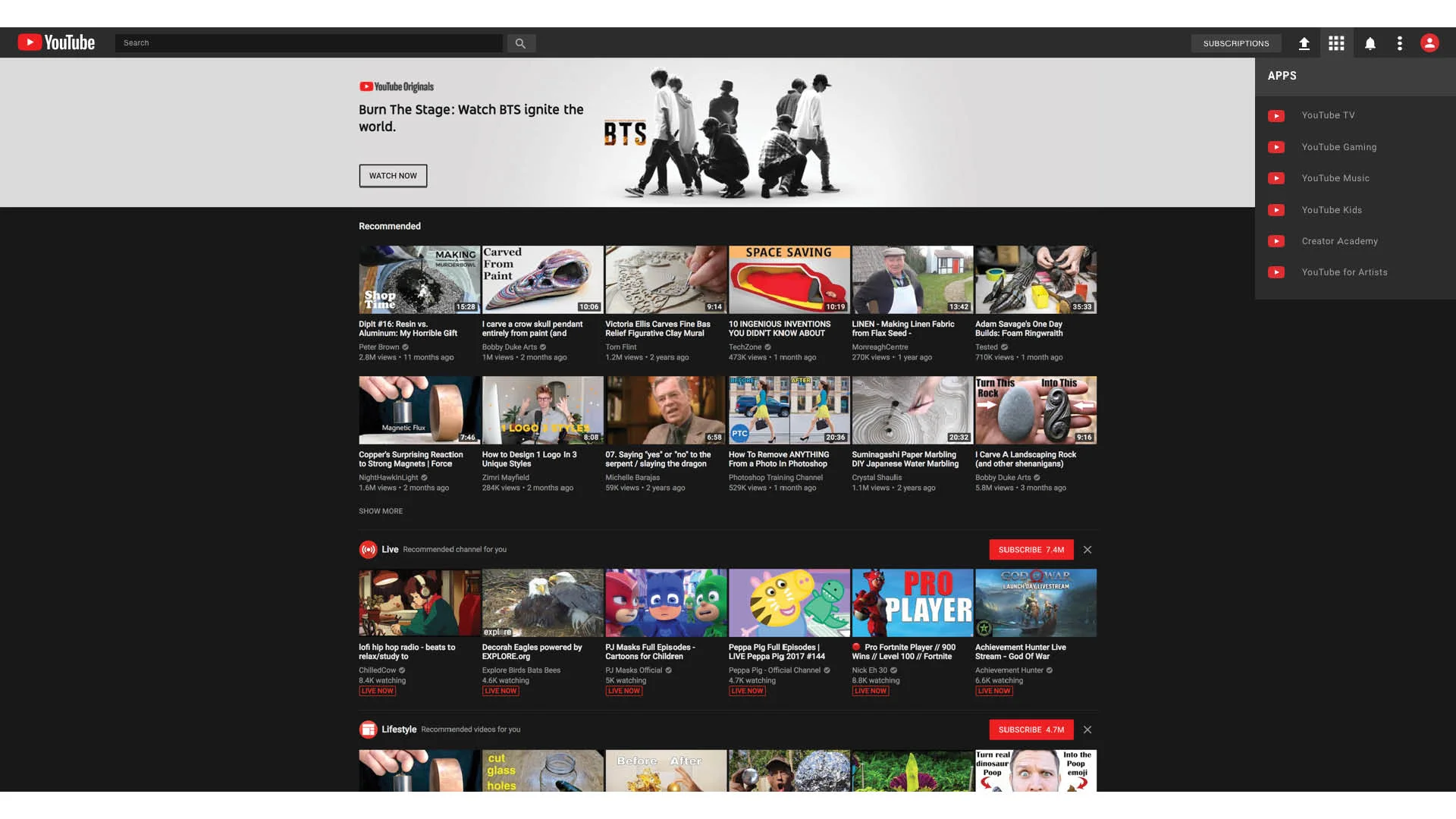The width and height of the screenshot is (1456, 819).
Task: Subscribe to the Live channel
Action: (x=1031, y=550)
